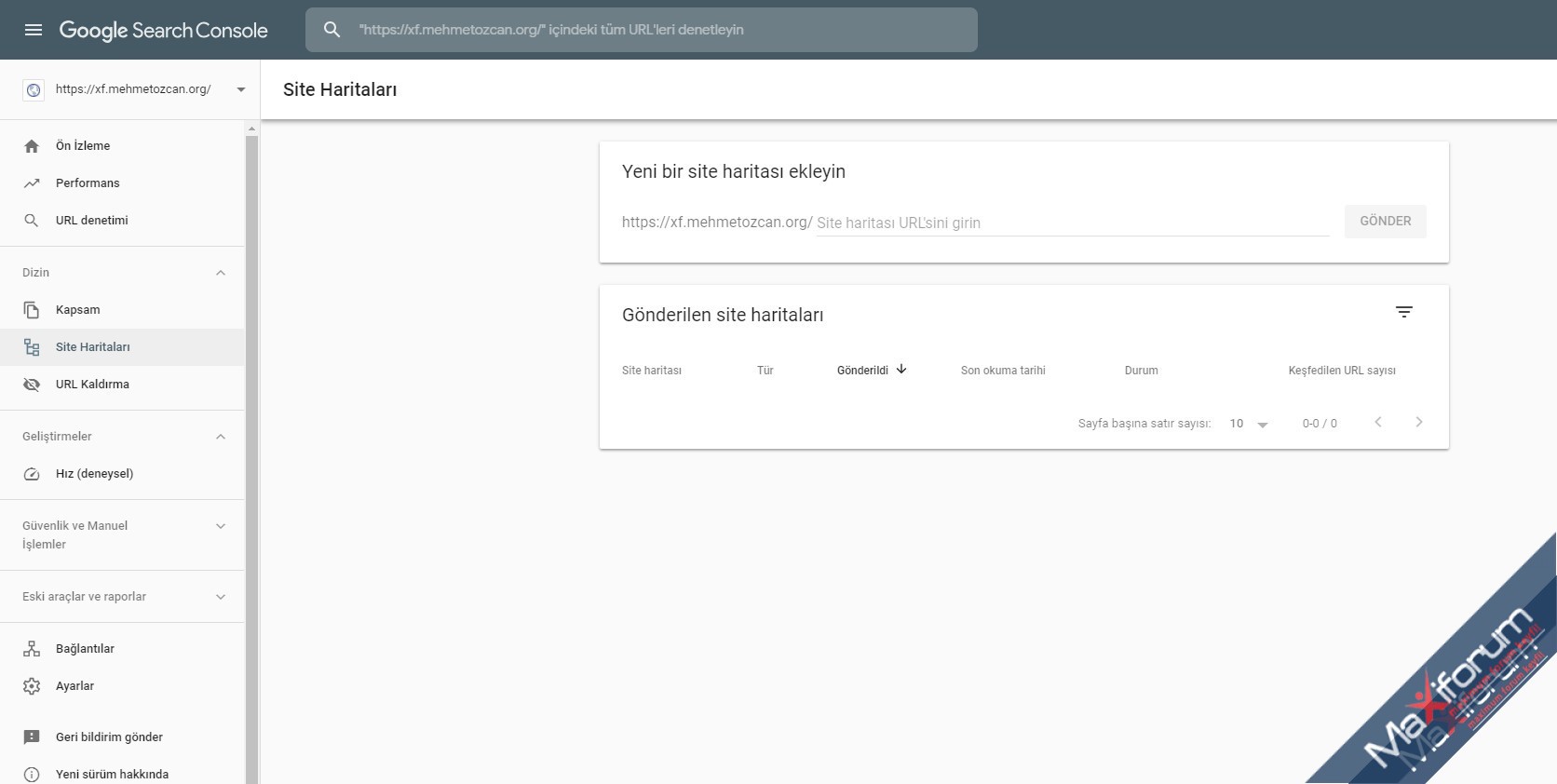Click the Hız (deneysel) speedometer icon

click(32, 474)
